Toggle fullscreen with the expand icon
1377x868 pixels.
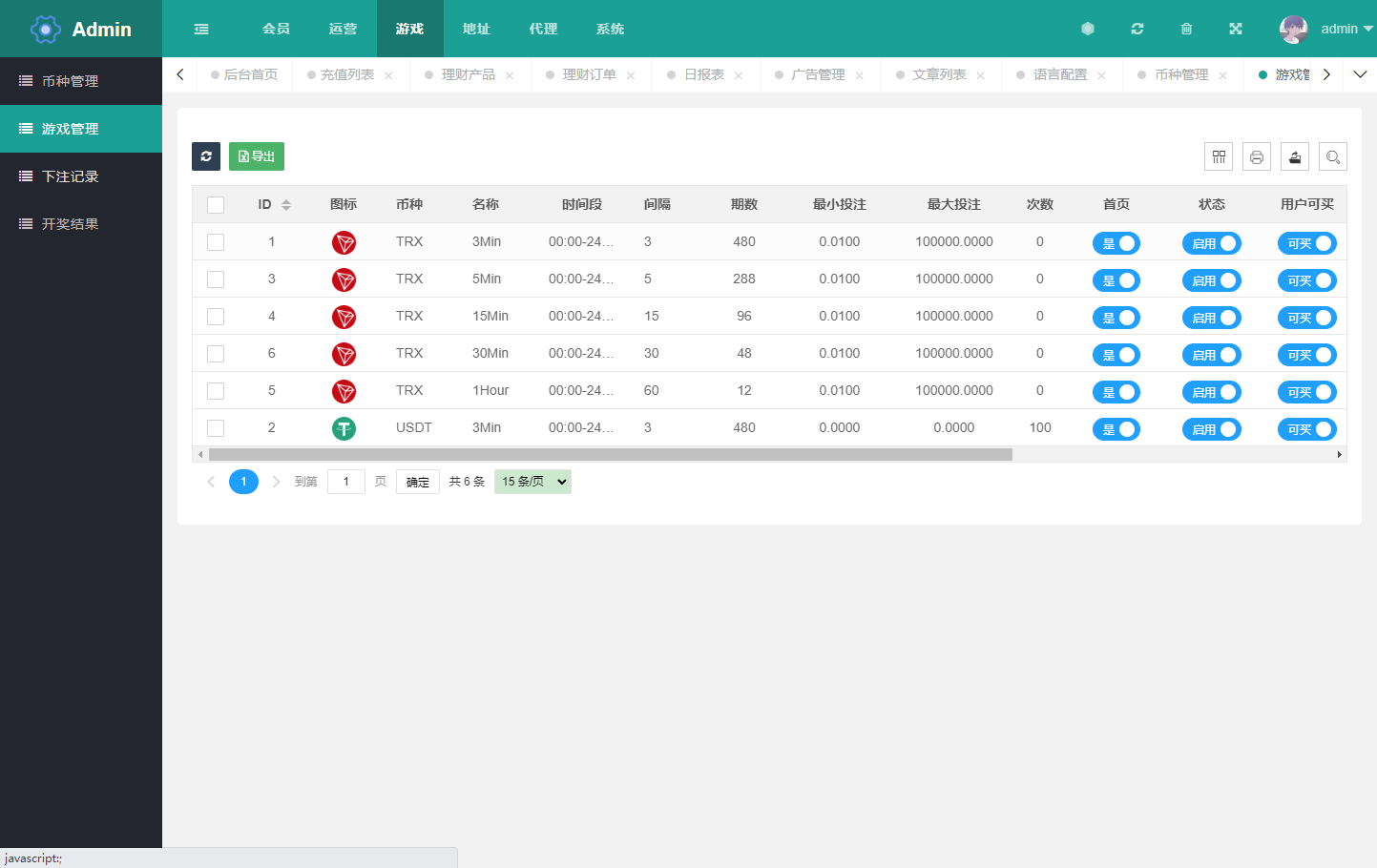coord(1236,29)
